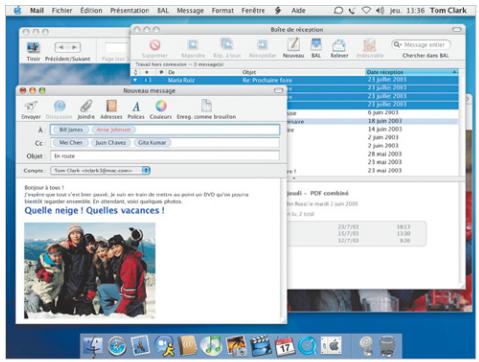Open Safari from the Dock
The height and width of the screenshot is (362, 479).
coord(117,346)
